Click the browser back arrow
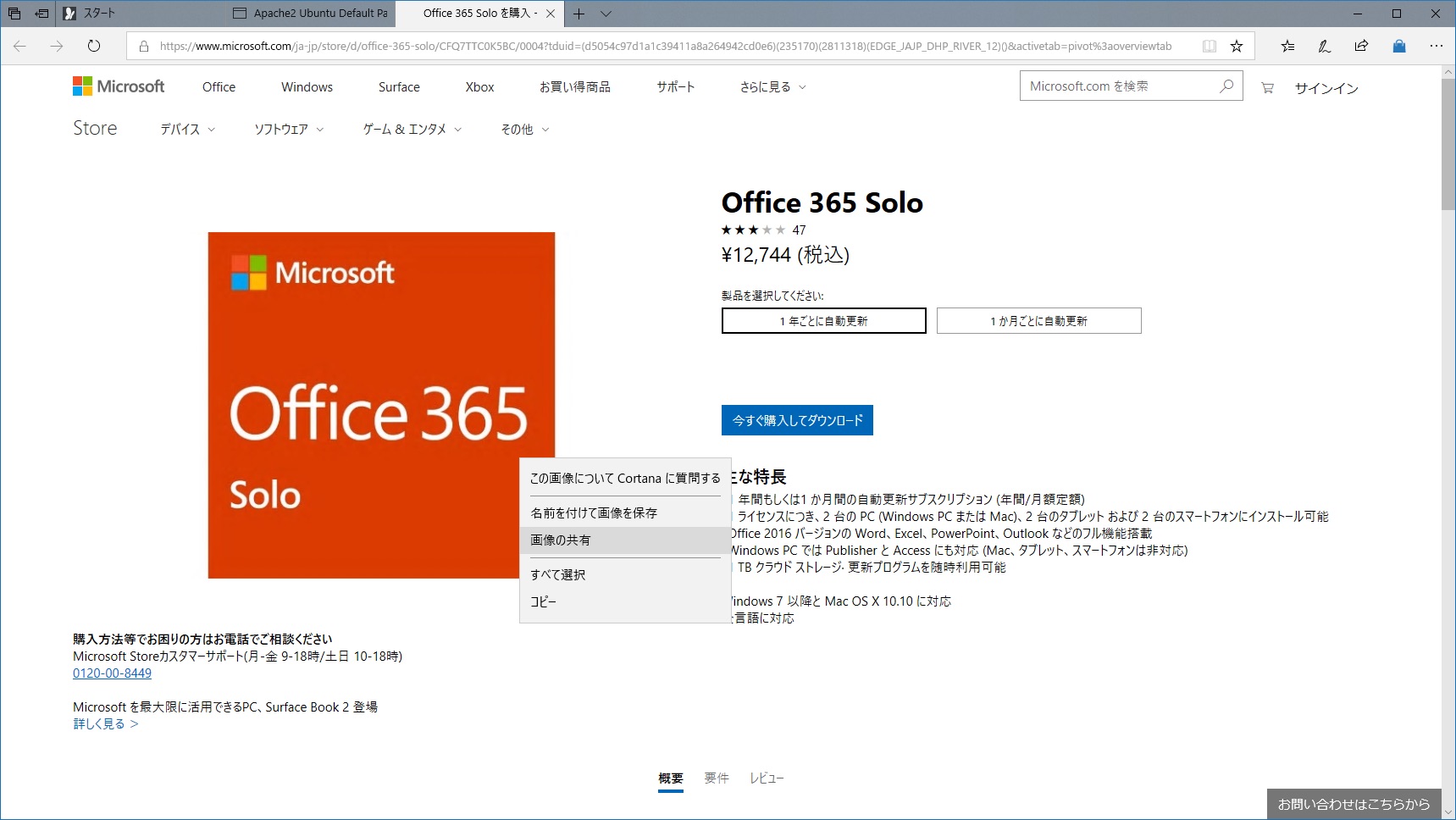 (19, 47)
